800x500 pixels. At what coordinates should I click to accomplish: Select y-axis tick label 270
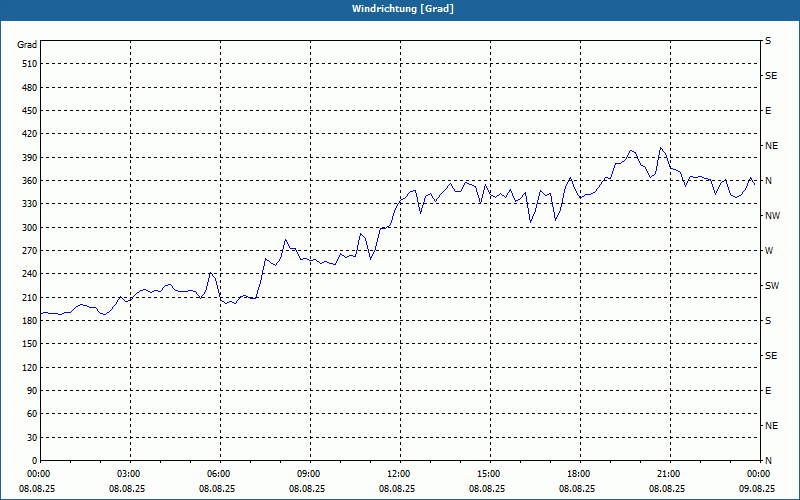pos(30,251)
